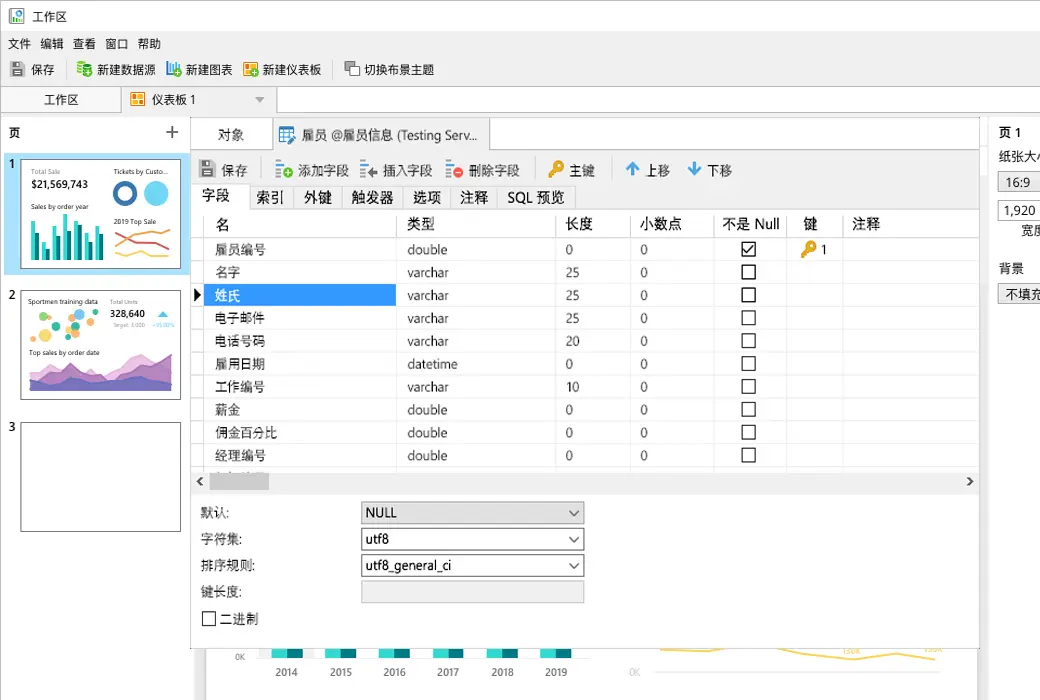Open the 字符集 utf8 dropdown
The width and height of the screenshot is (1040, 700).
tap(472, 539)
